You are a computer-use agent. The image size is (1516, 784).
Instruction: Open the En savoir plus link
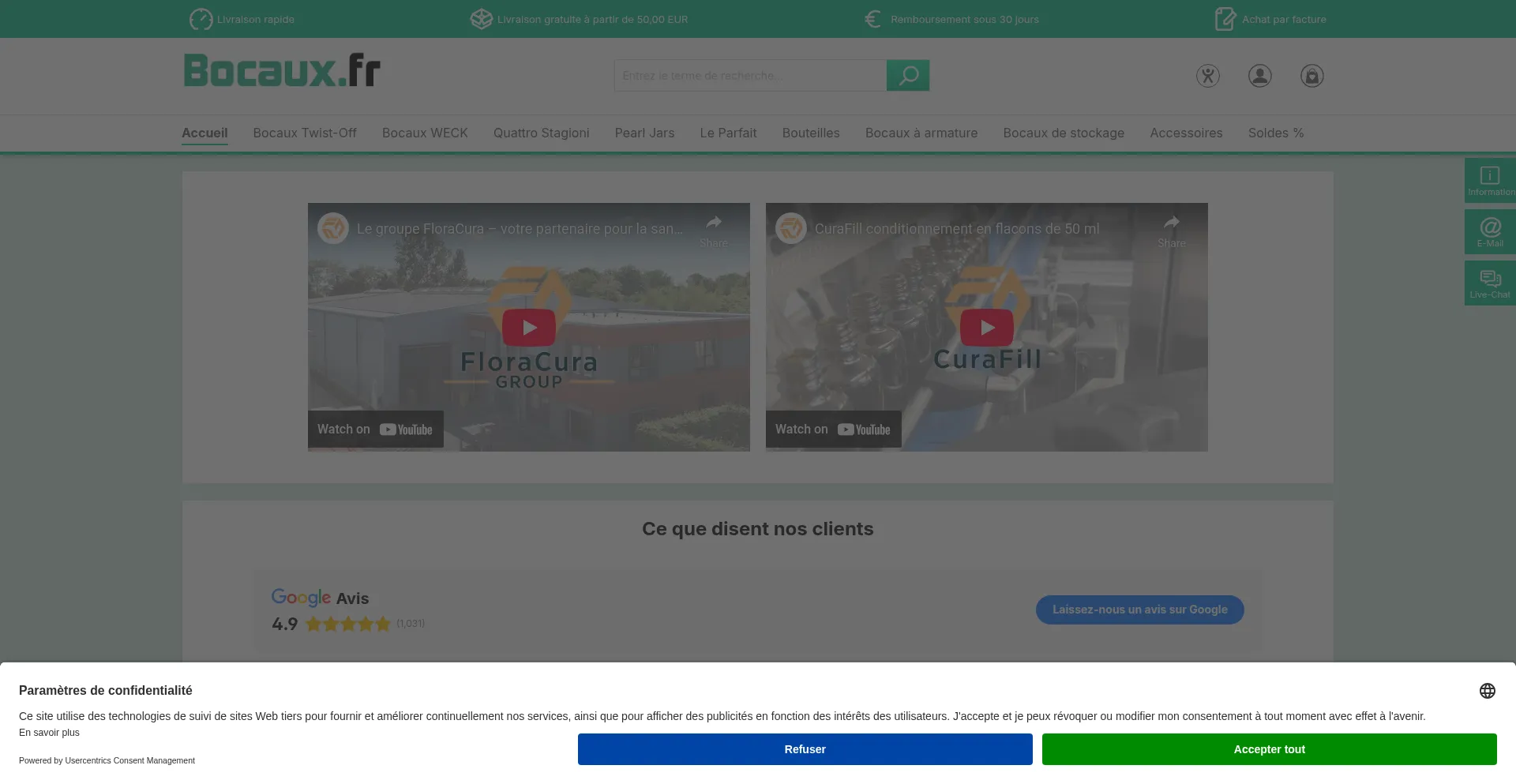49,733
